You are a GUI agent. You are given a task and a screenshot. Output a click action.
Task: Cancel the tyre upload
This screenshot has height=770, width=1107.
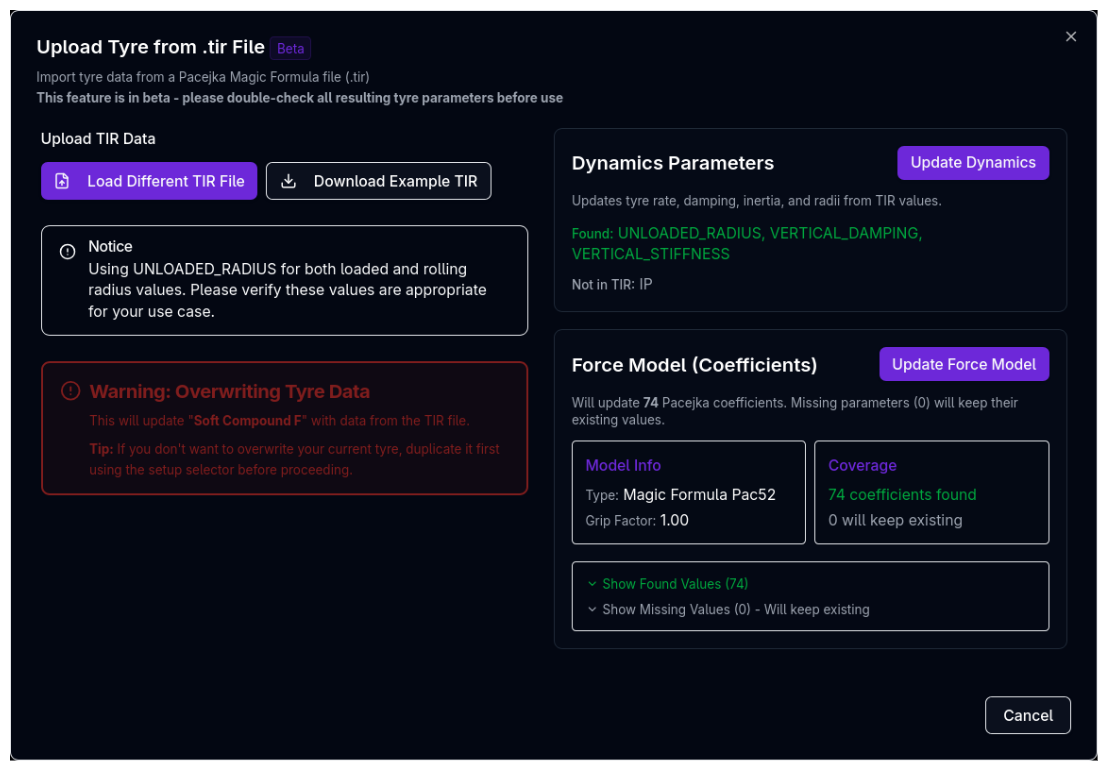(x=1027, y=715)
